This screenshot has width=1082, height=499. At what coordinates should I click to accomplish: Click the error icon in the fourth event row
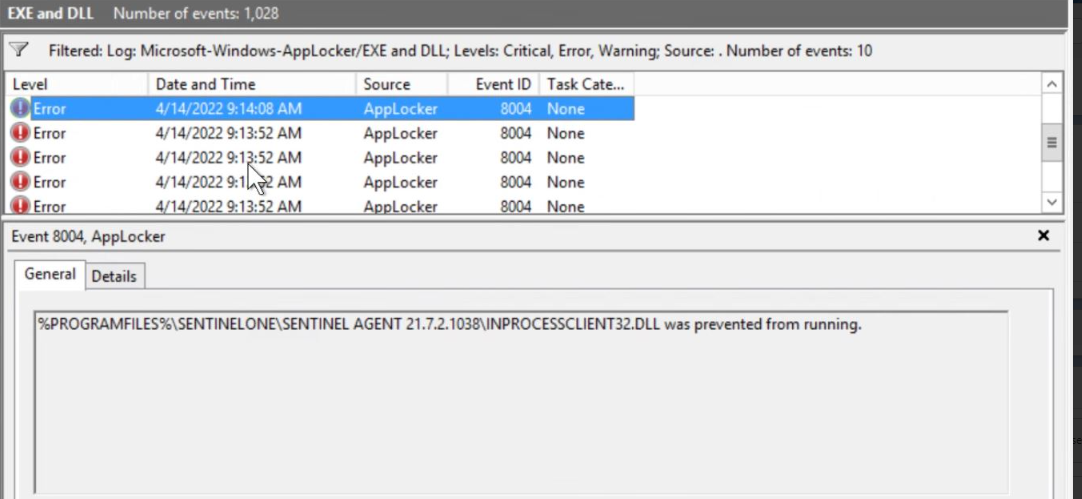click(20, 182)
